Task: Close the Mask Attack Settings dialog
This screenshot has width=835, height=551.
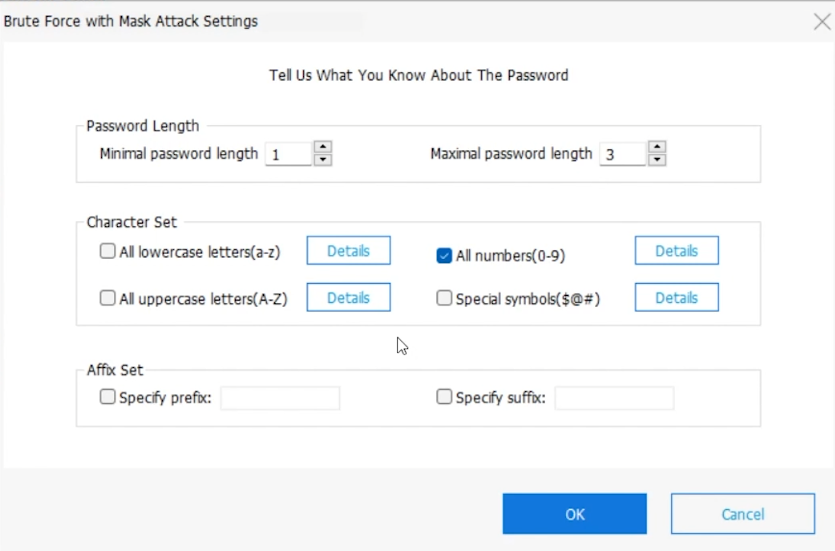Action: point(821,21)
